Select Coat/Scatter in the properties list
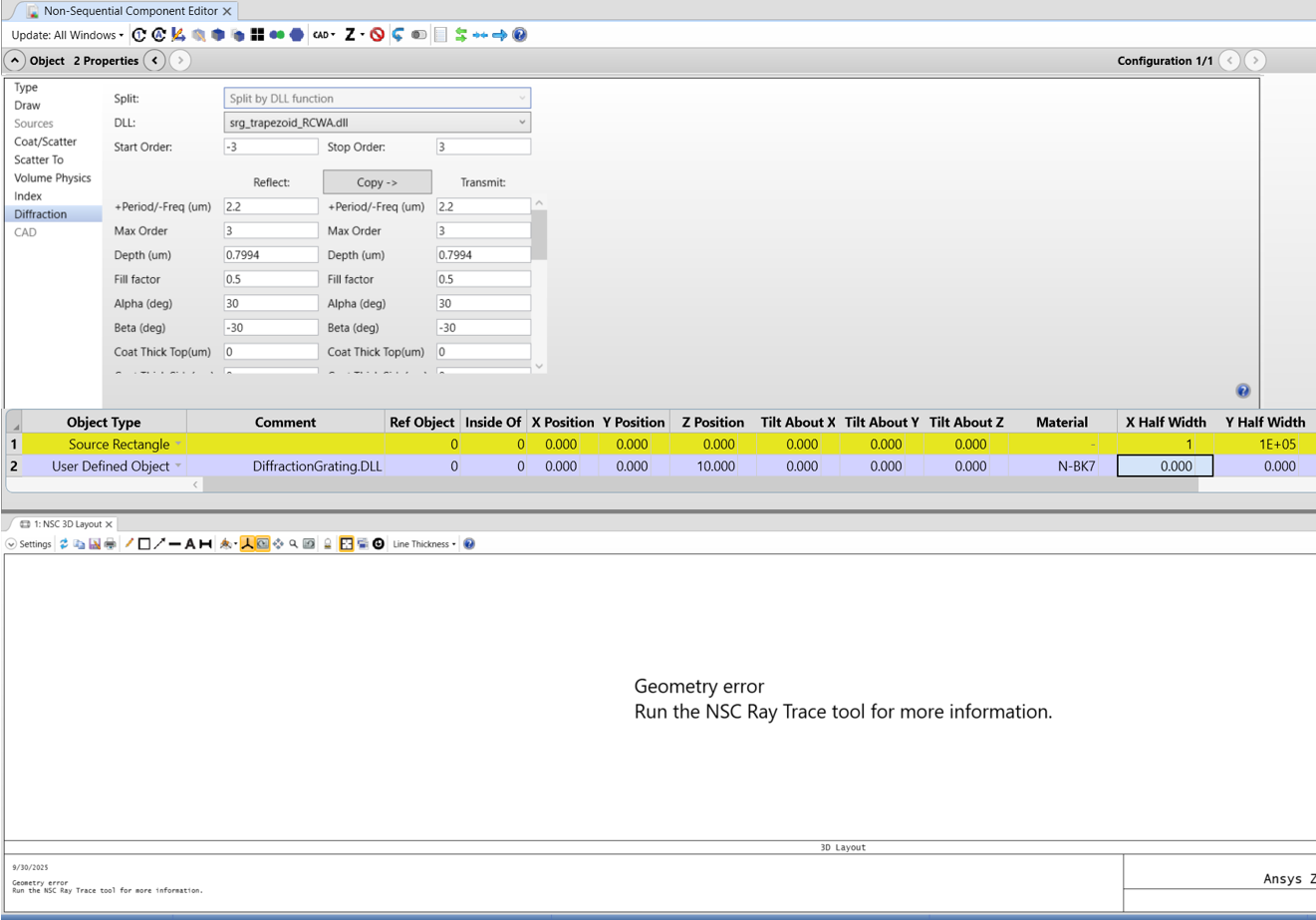This screenshot has height=920, width=1316. pos(45,142)
